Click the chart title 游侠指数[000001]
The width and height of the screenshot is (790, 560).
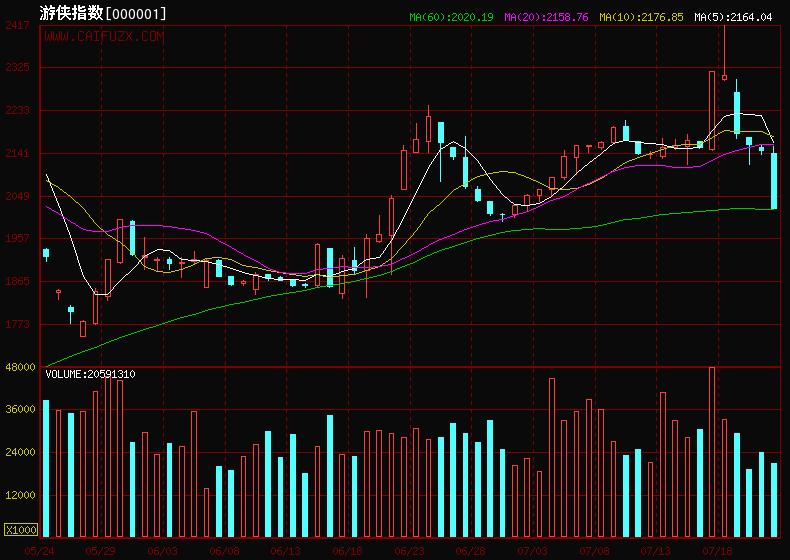click(x=103, y=14)
